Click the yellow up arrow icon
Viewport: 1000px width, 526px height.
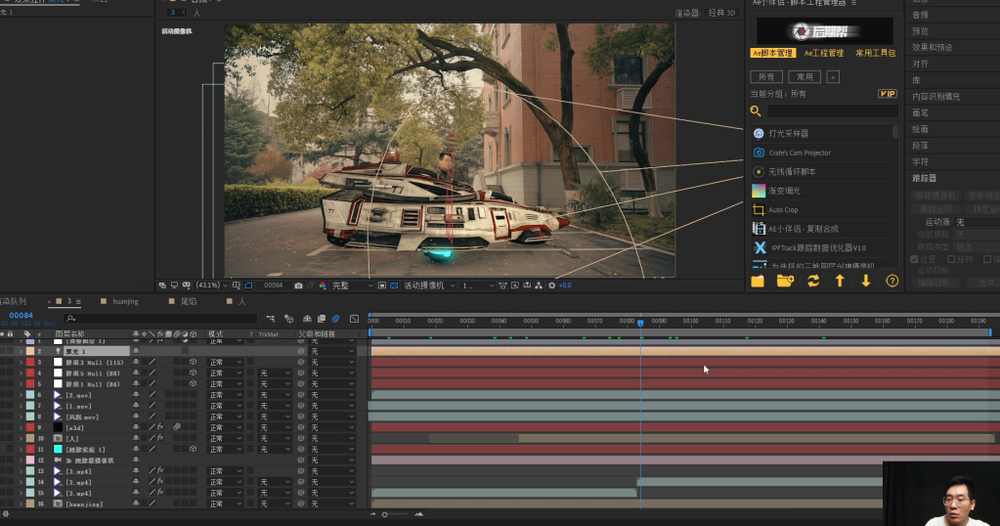pos(839,281)
